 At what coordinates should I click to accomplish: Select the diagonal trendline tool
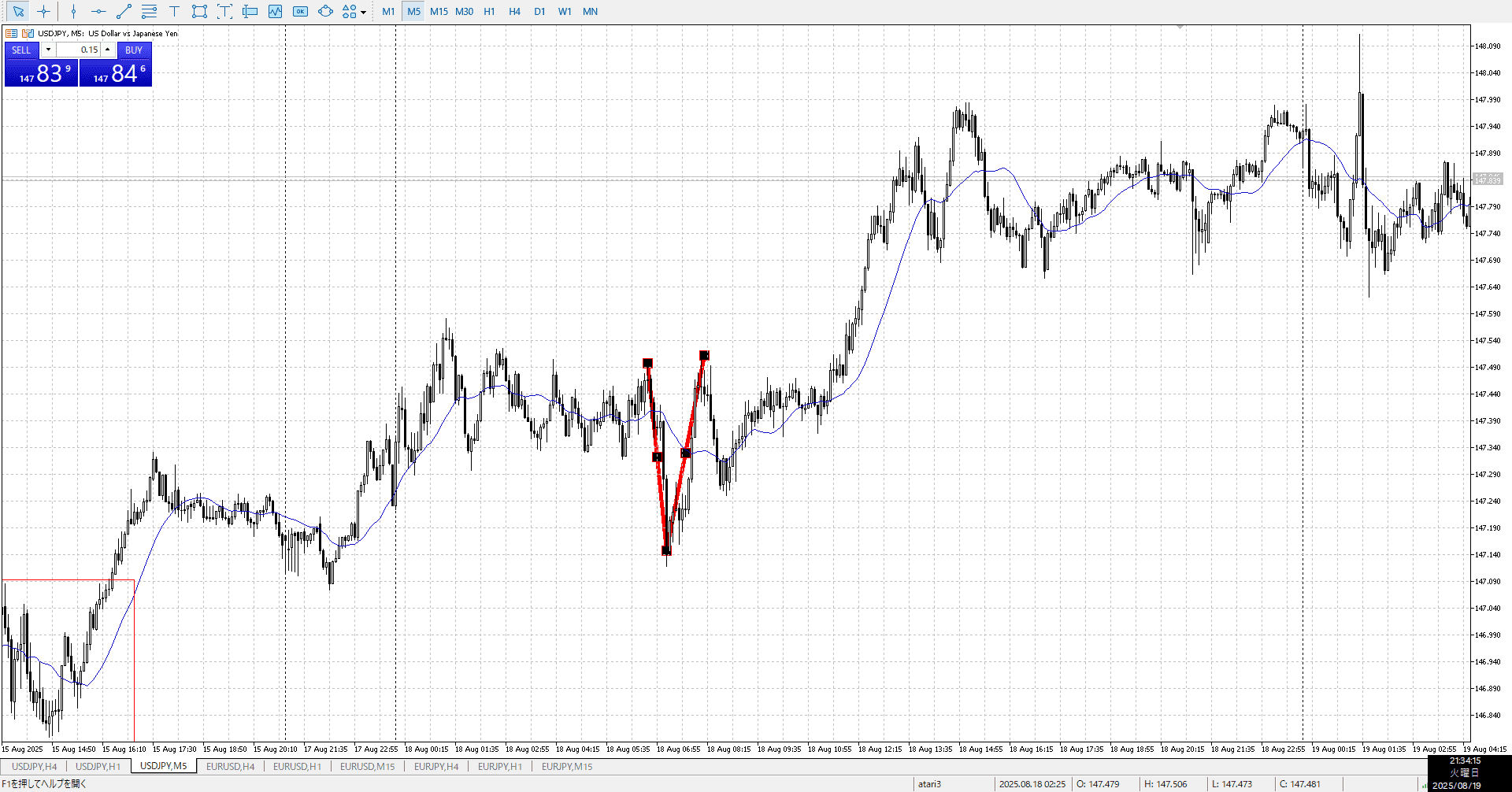pyautogui.click(x=124, y=11)
